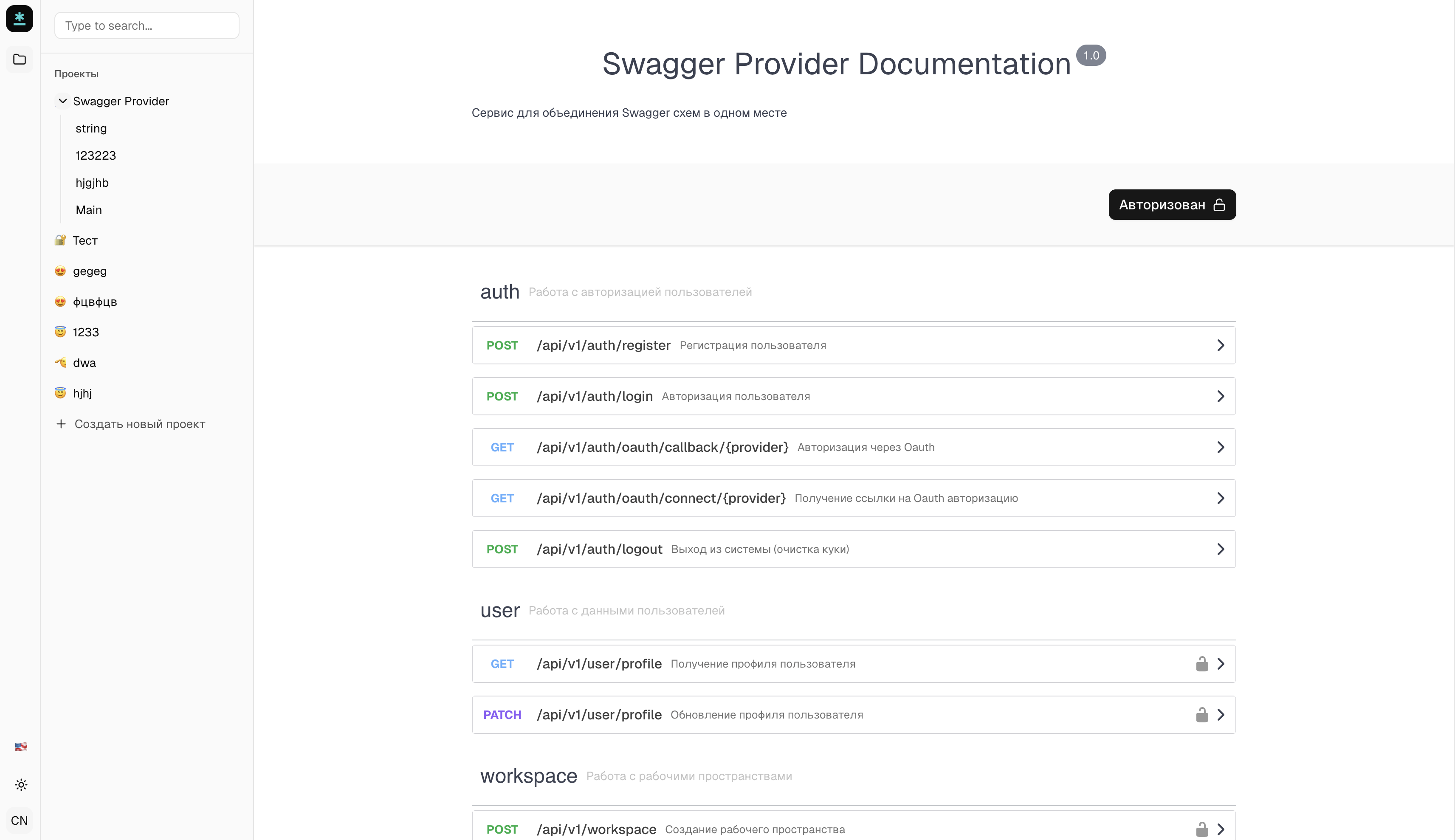Screen dimensions: 1455x840
Task: Click lock icon on PATCH user profile
Action: click(1202, 715)
